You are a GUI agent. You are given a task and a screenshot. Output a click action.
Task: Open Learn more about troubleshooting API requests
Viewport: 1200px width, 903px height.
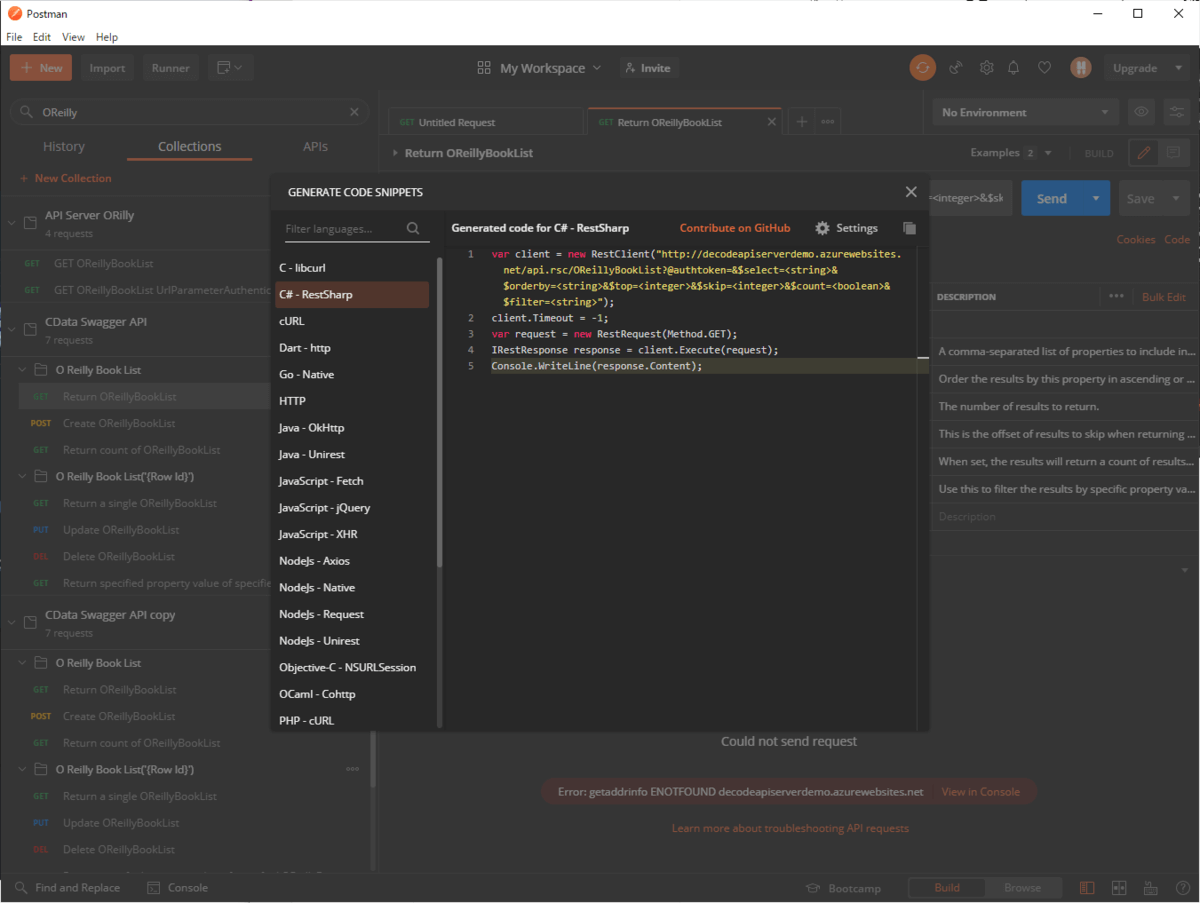point(790,828)
